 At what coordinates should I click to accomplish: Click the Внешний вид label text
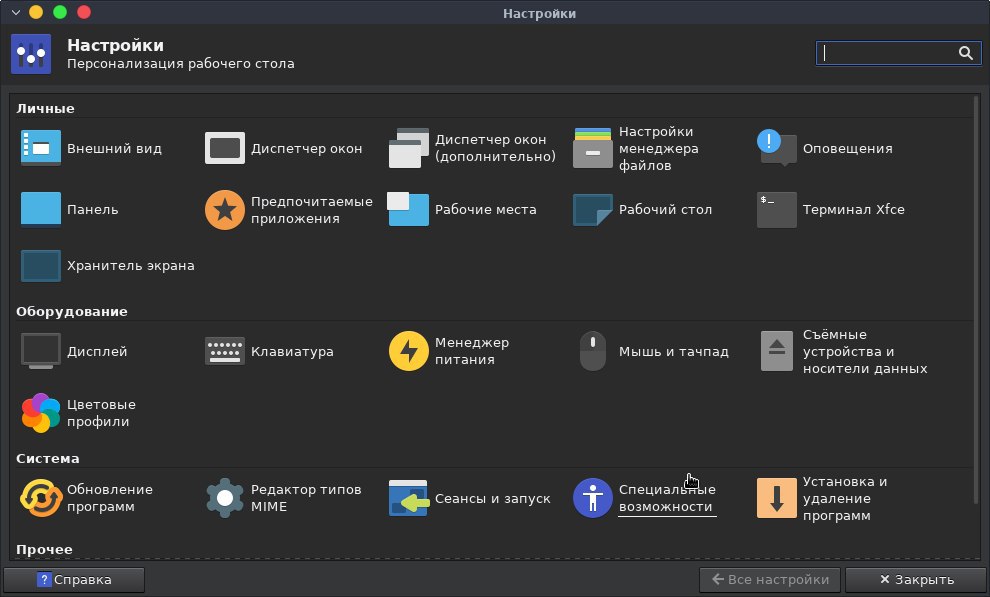114,148
